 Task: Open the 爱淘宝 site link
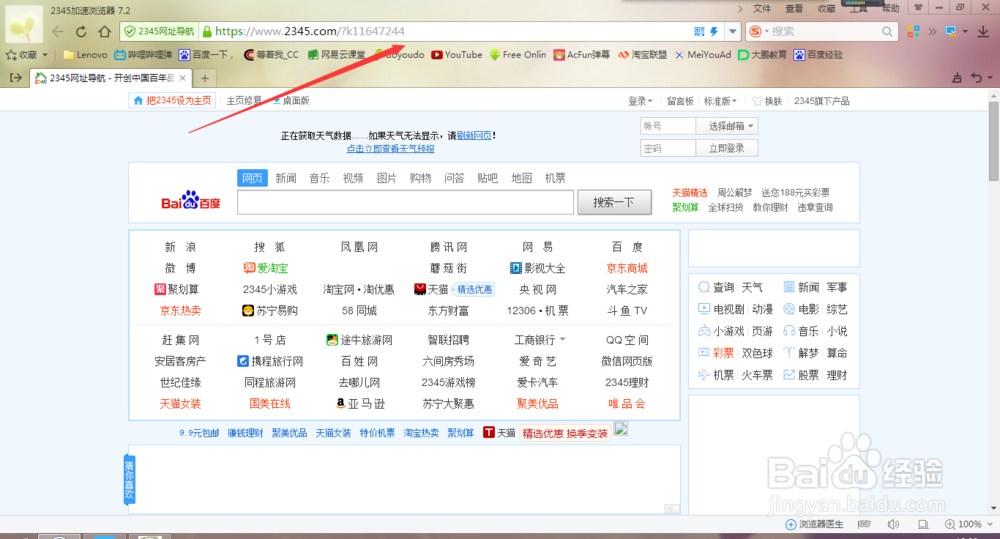point(266,269)
